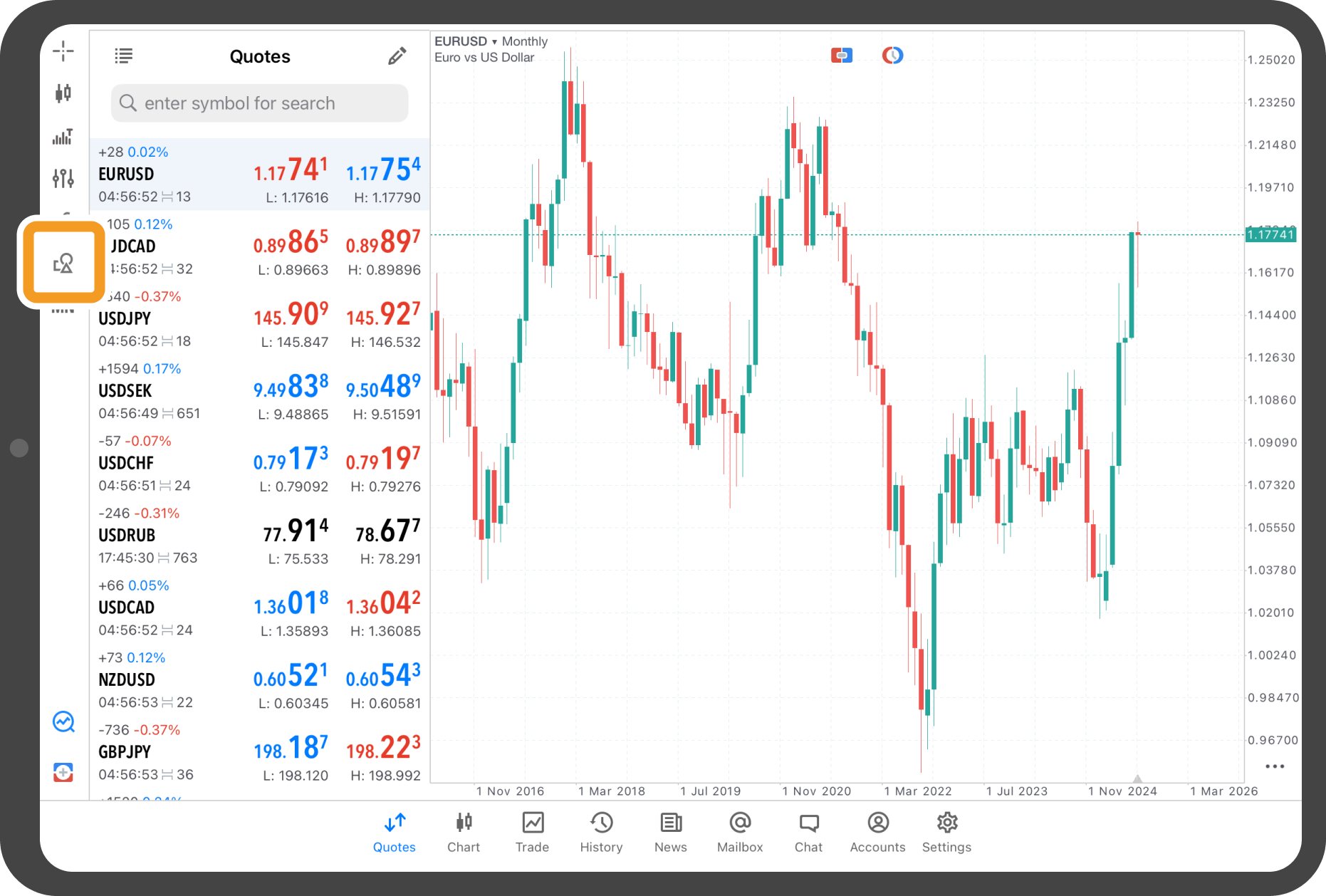
Task: Tap the NZDUSD ask price 0.60543
Action: point(383,676)
